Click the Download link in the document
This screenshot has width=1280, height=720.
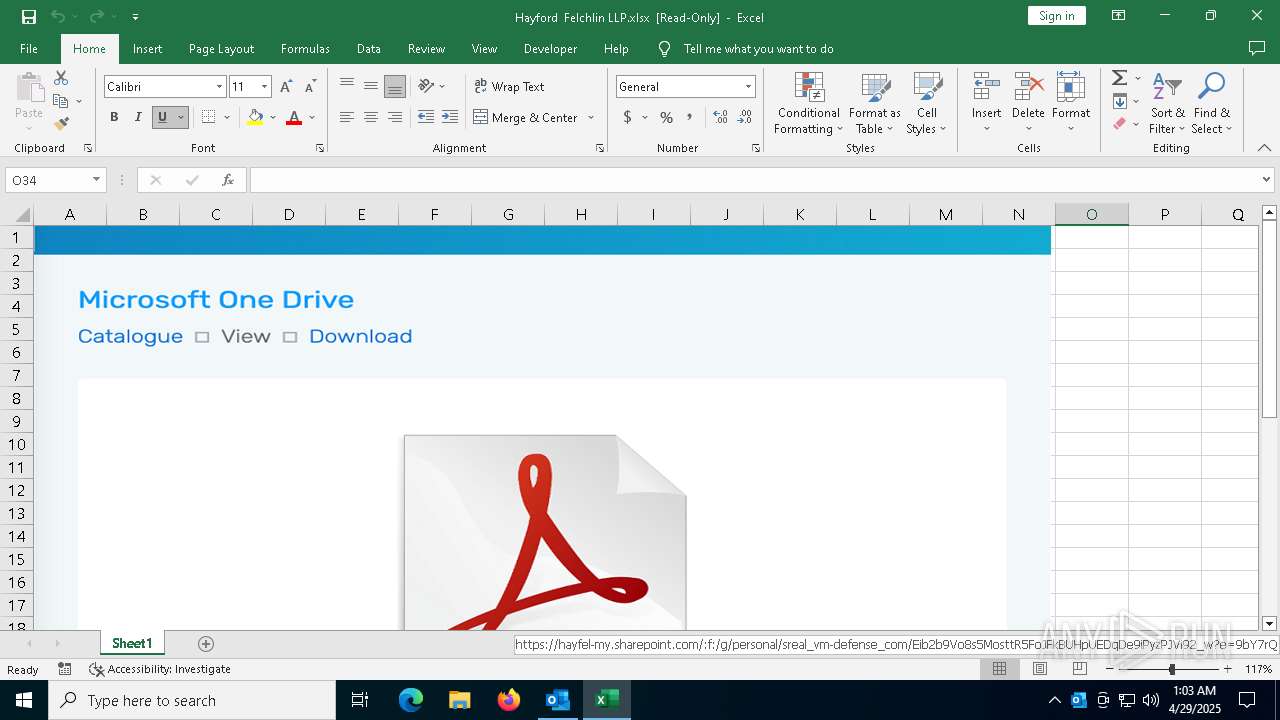[x=360, y=336]
